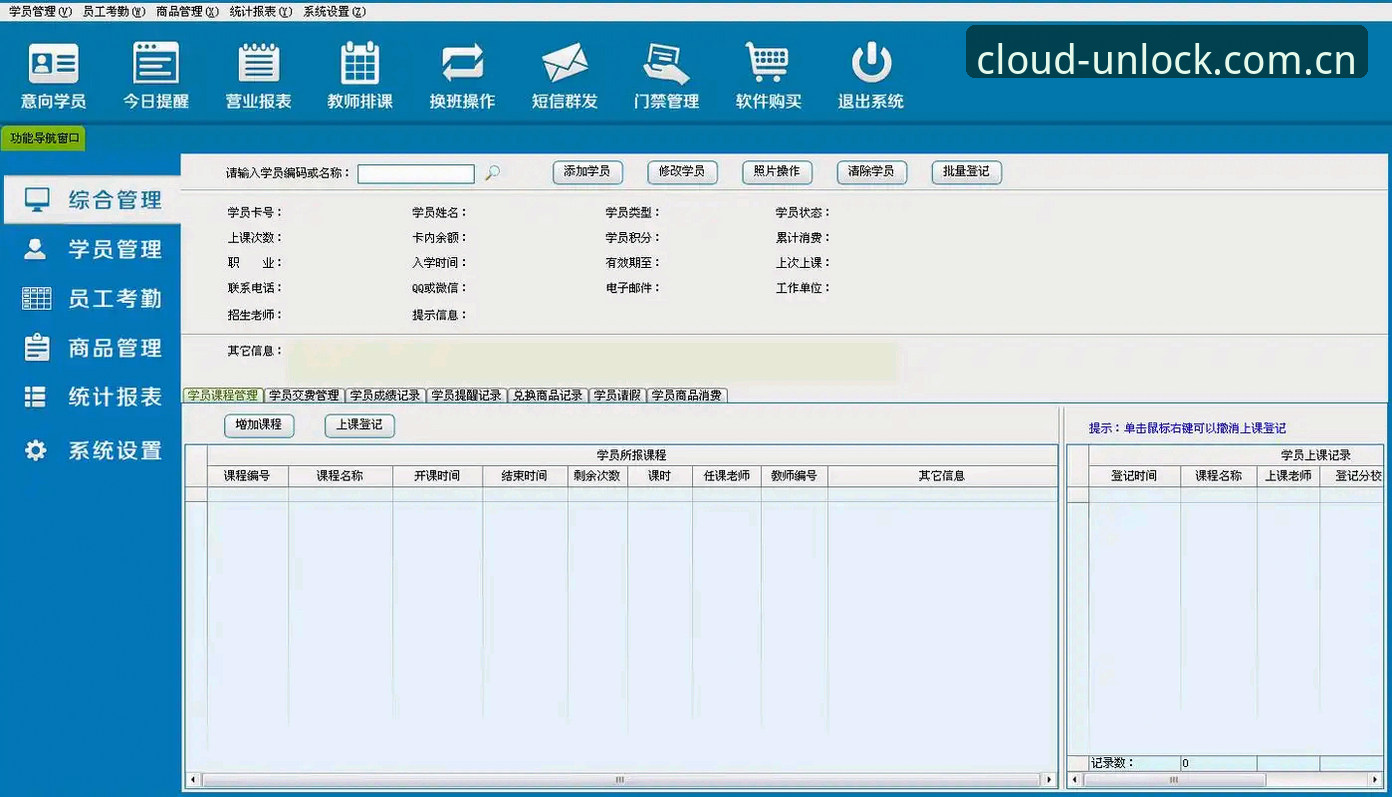Select 系统设置 in the sidebar
This screenshot has height=797, width=1392.
click(91, 451)
